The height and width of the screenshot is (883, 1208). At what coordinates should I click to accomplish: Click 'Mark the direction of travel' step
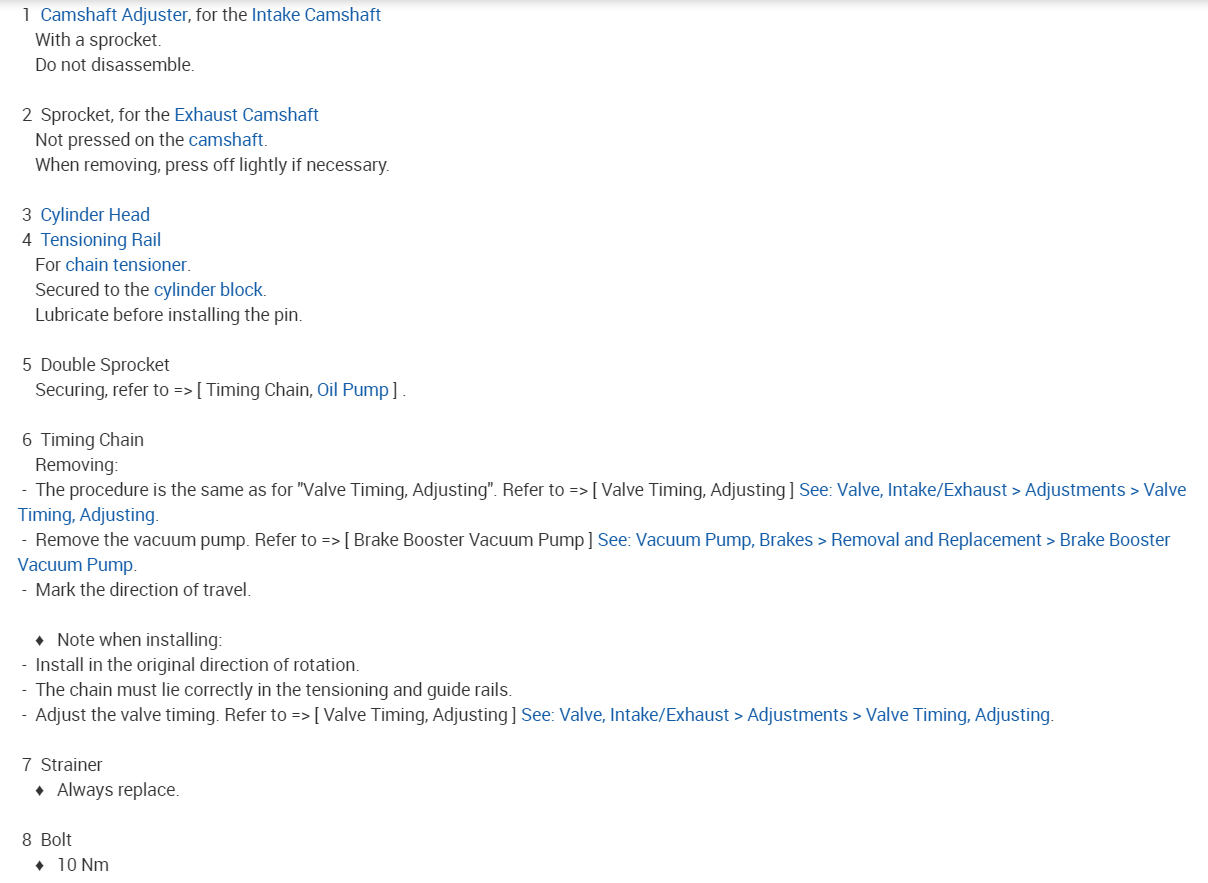[143, 590]
